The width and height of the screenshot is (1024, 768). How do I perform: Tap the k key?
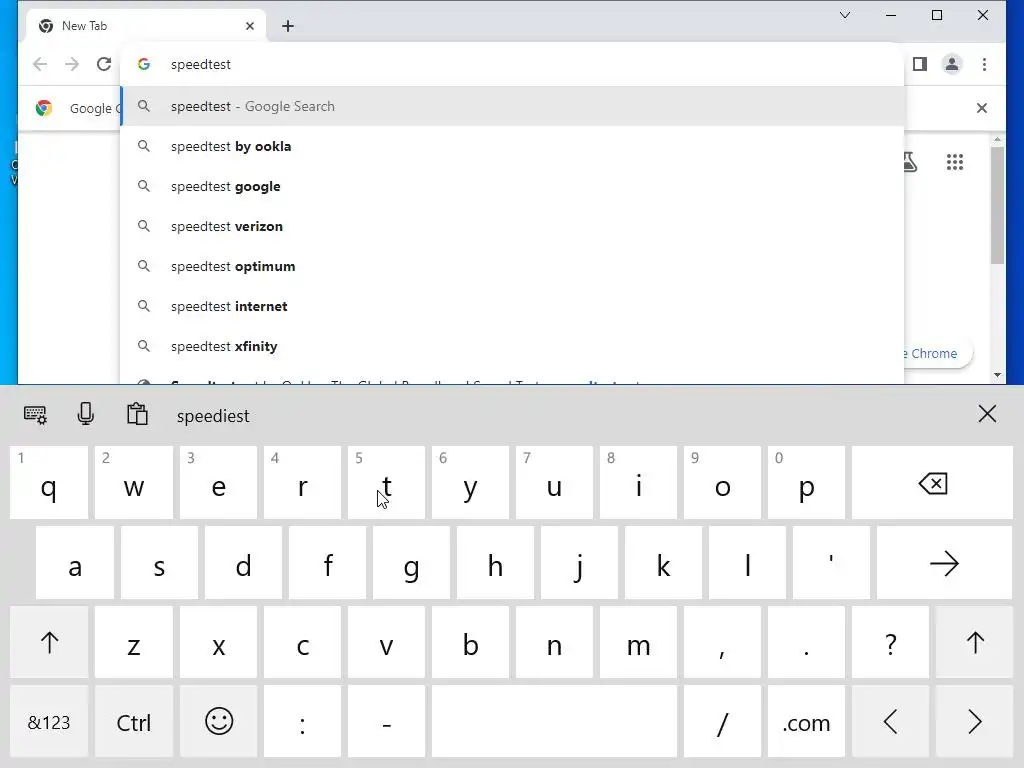click(664, 563)
